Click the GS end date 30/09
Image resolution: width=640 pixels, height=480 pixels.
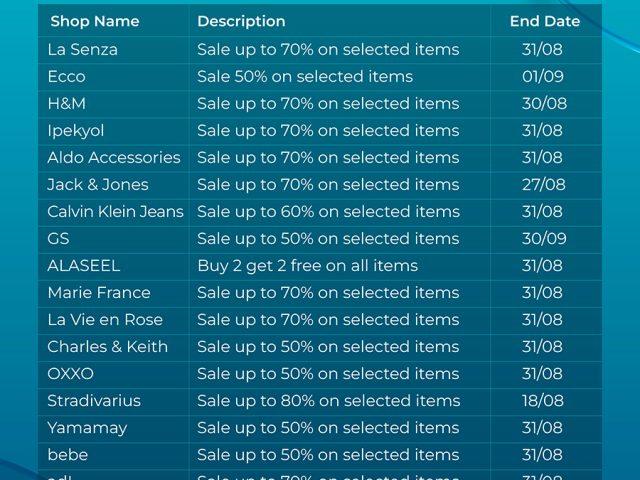pos(544,239)
